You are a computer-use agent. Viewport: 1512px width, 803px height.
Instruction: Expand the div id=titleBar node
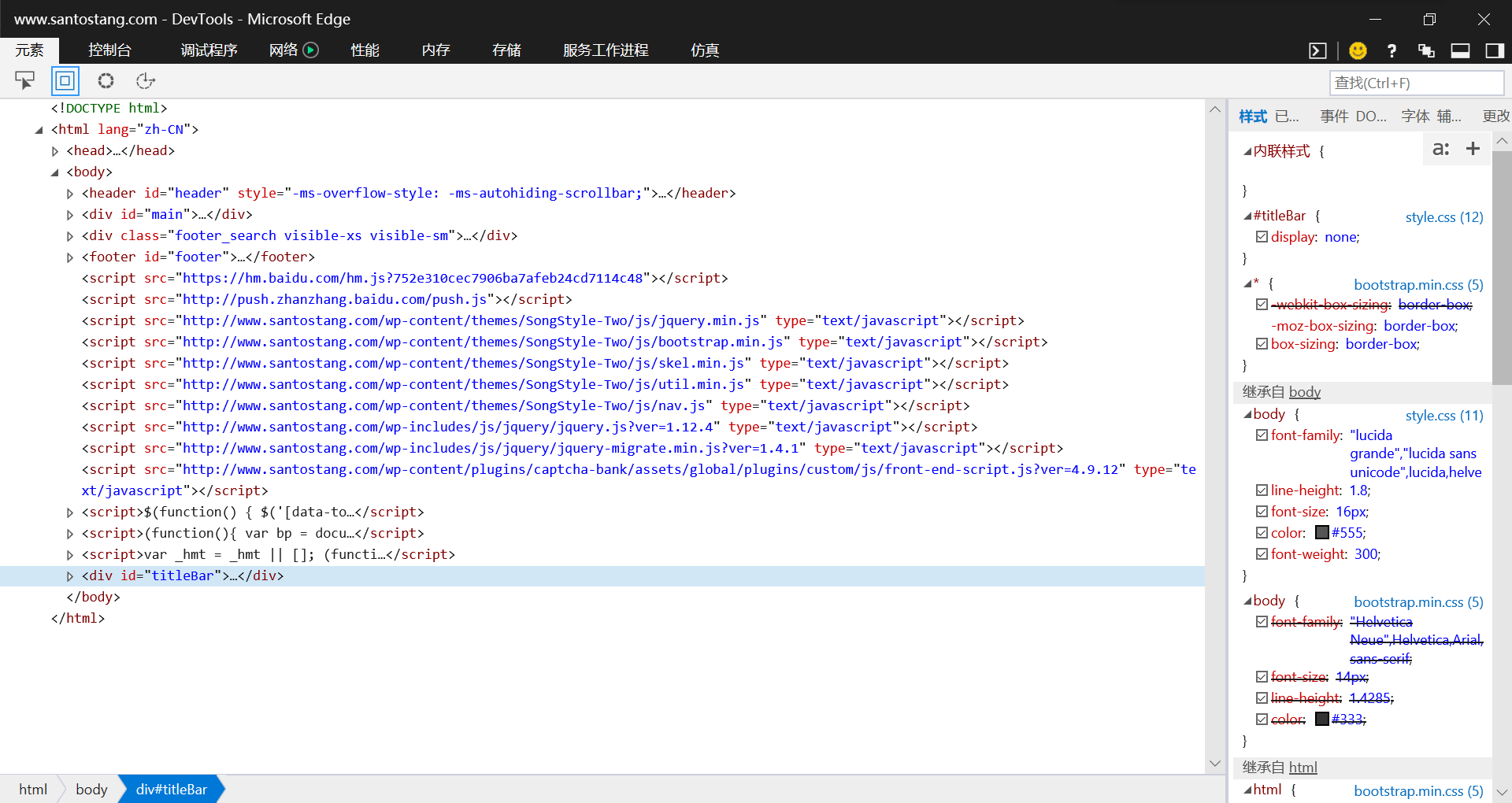pyautogui.click(x=70, y=576)
